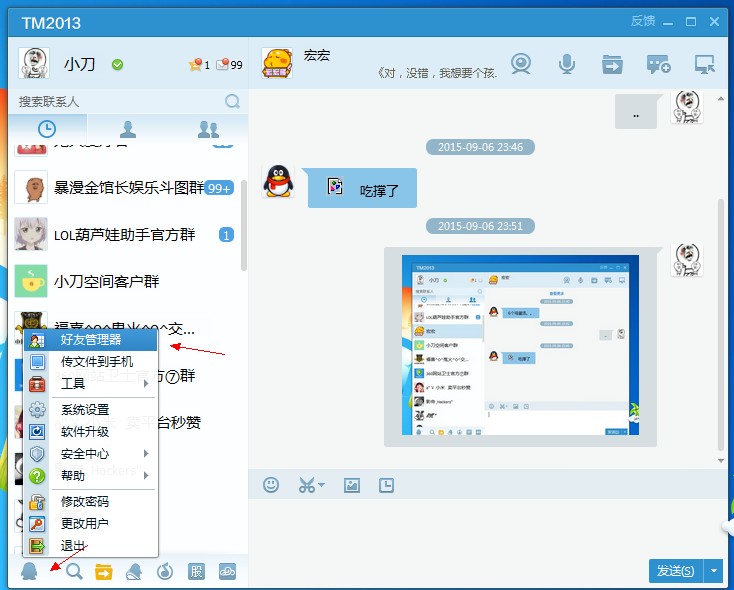Switch to recent conversations clock tab
The image size is (734, 590).
pos(47,129)
